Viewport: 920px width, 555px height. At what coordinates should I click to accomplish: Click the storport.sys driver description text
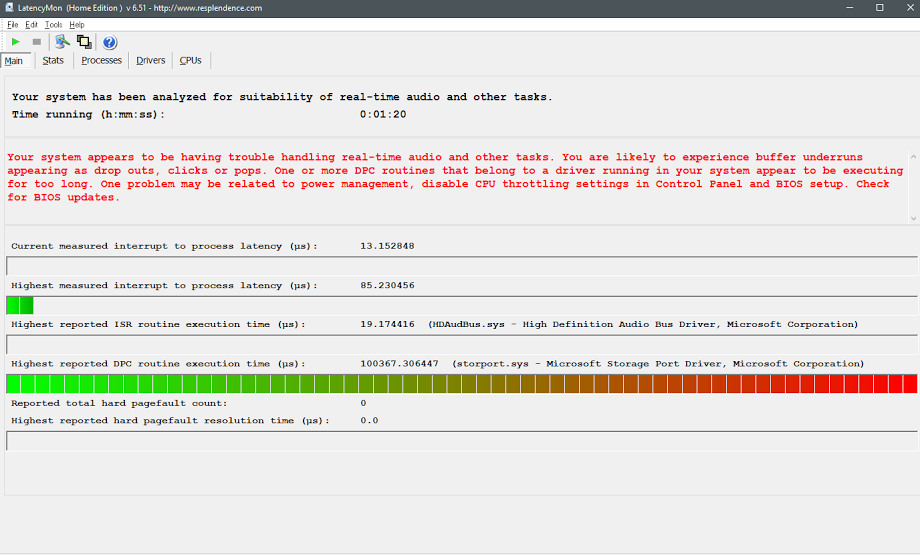(658, 364)
